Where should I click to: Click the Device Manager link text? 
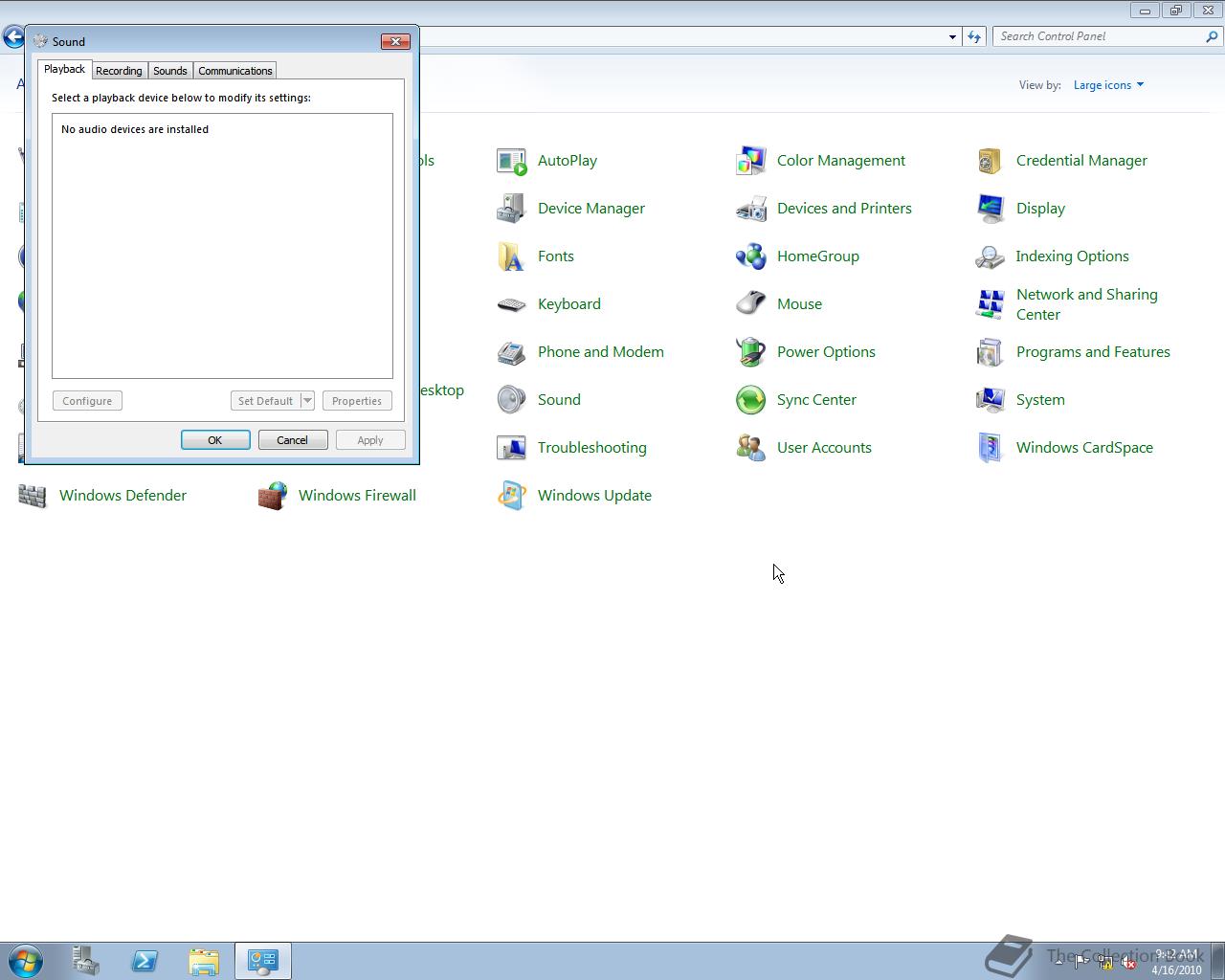(x=591, y=209)
